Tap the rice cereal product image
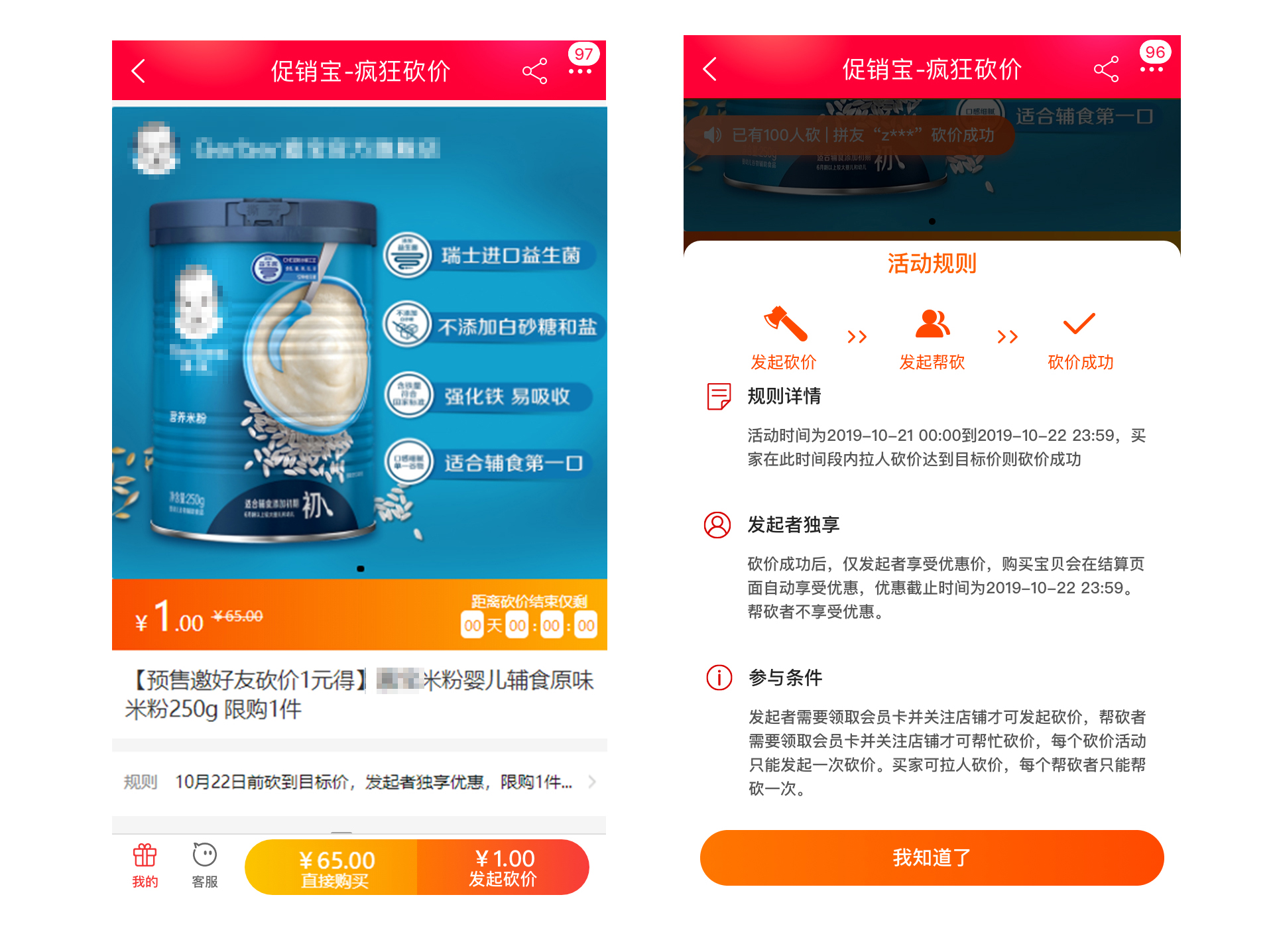Viewport: 1273px width, 952px height. coord(359,343)
